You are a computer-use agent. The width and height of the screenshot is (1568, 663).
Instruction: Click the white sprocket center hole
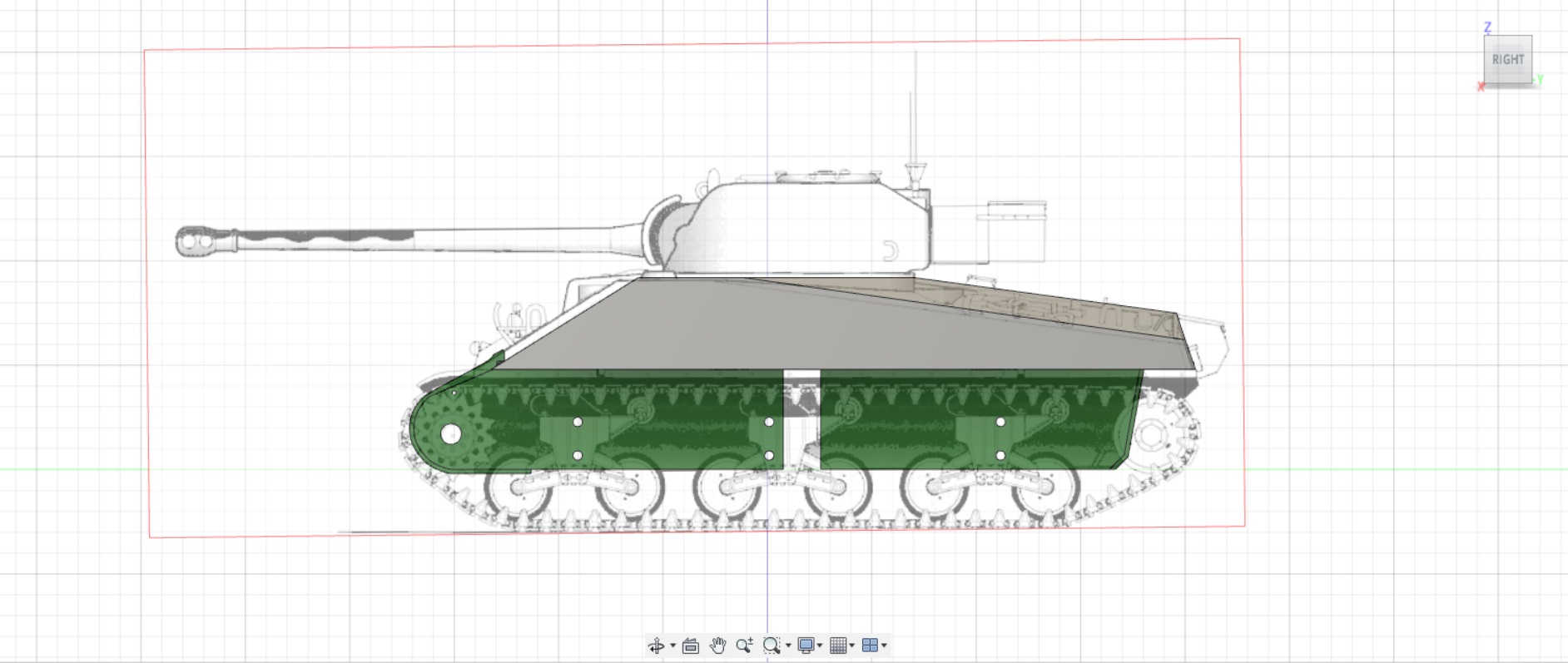(450, 433)
